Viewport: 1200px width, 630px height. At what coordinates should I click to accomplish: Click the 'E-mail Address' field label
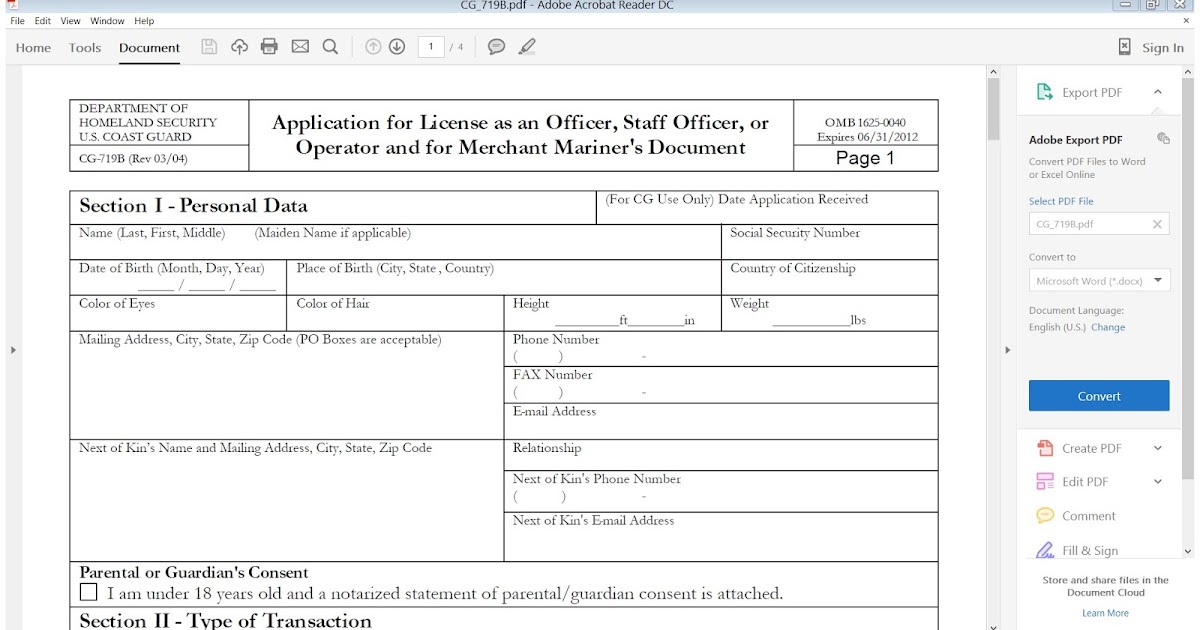point(554,411)
